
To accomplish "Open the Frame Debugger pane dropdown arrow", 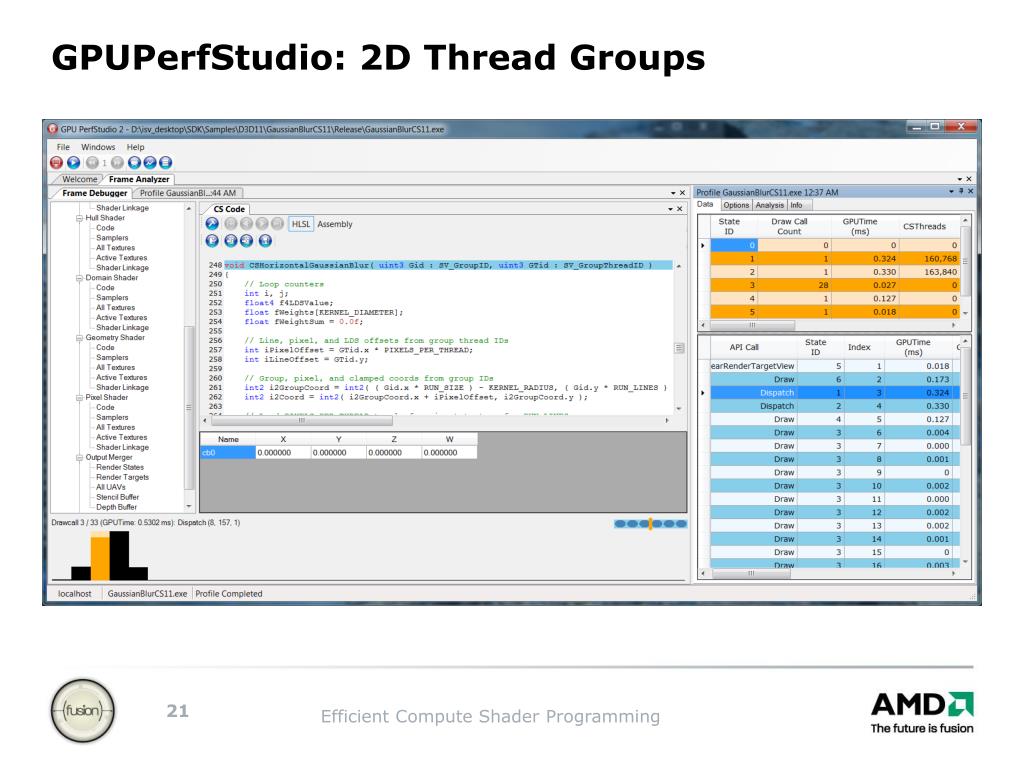I will (x=673, y=193).
